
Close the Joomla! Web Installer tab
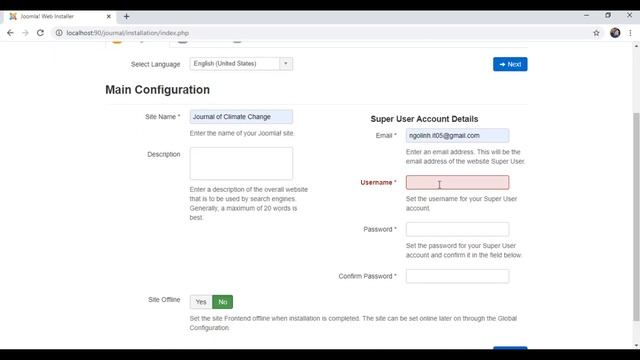click(109, 16)
